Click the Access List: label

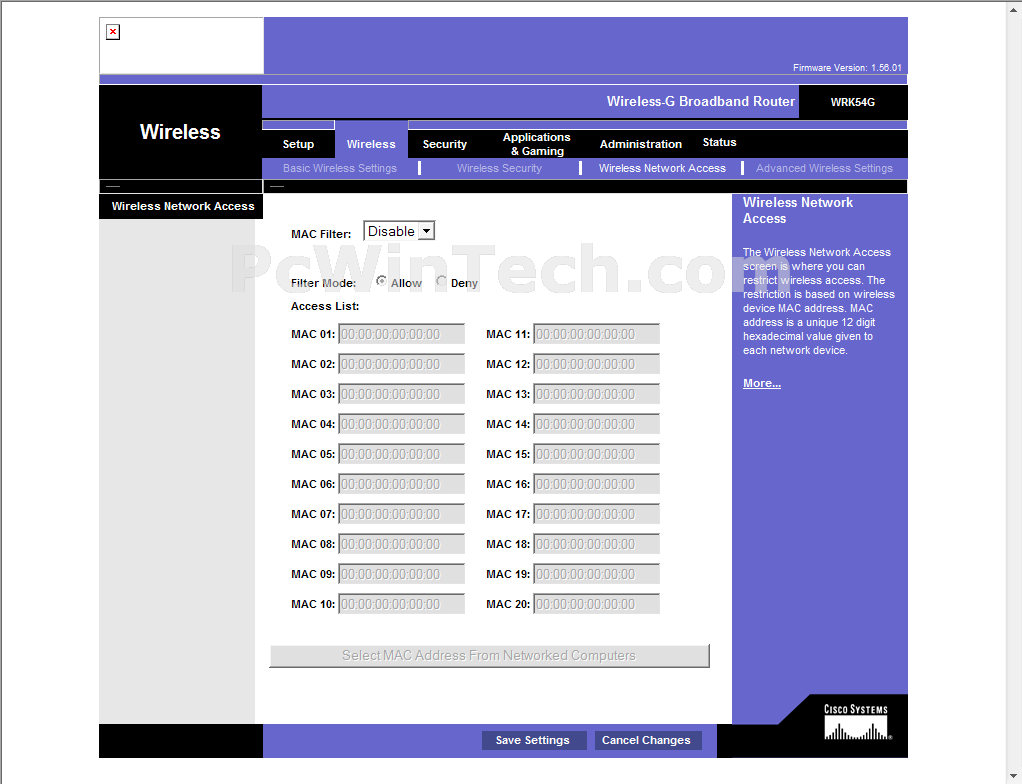[x=325, y=306]
